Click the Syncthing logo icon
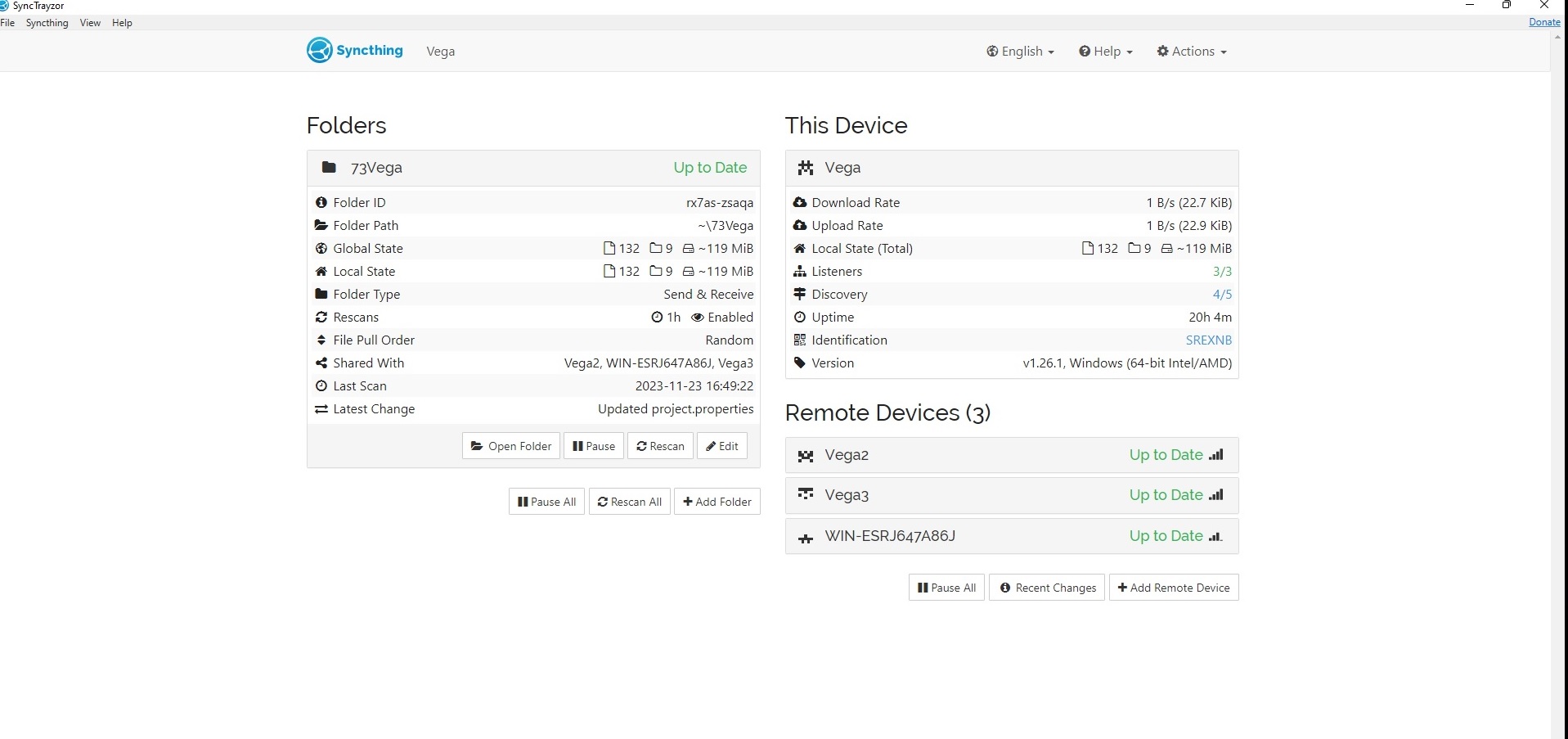Viewport: 1568px width, 739px height. pos(319,50)
